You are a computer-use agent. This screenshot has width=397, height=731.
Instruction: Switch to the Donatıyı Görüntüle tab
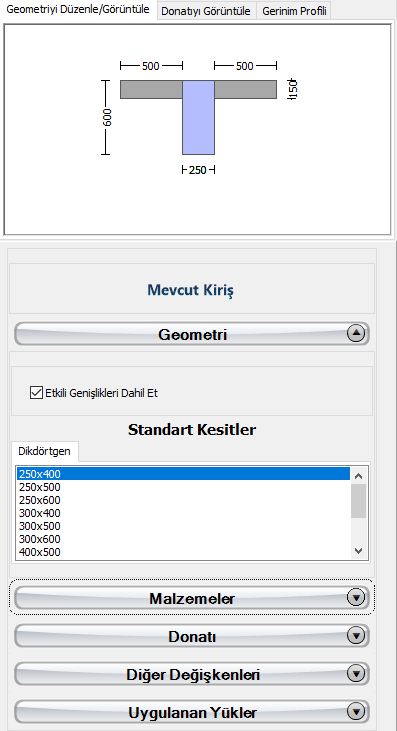(207, 11)
